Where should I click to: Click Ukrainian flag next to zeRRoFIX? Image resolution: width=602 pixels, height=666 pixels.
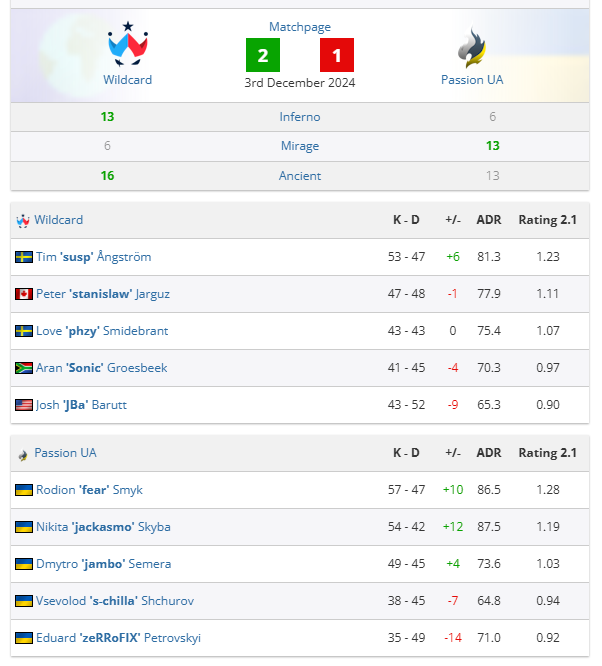24,638
